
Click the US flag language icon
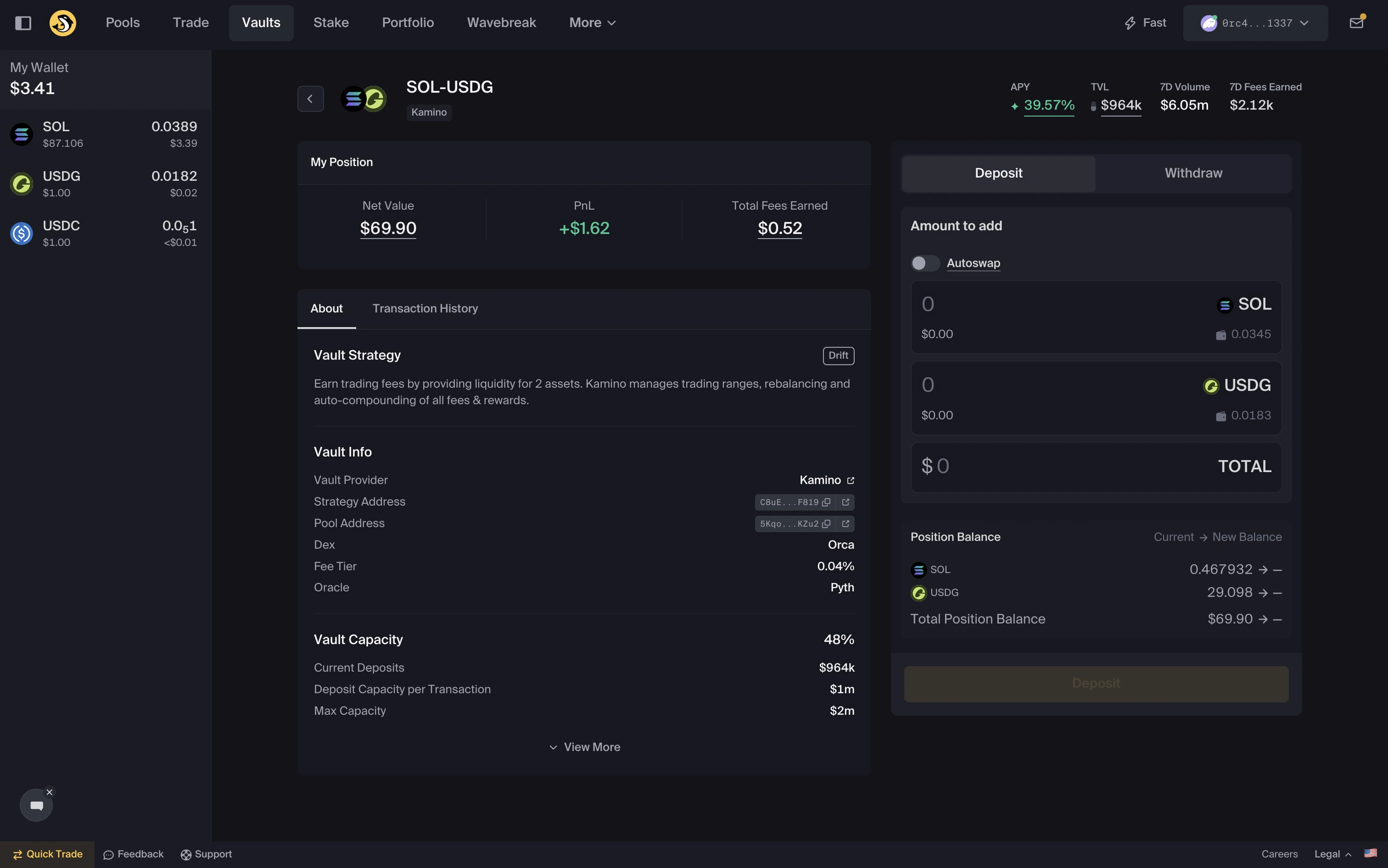click(x=1370, y=854)
